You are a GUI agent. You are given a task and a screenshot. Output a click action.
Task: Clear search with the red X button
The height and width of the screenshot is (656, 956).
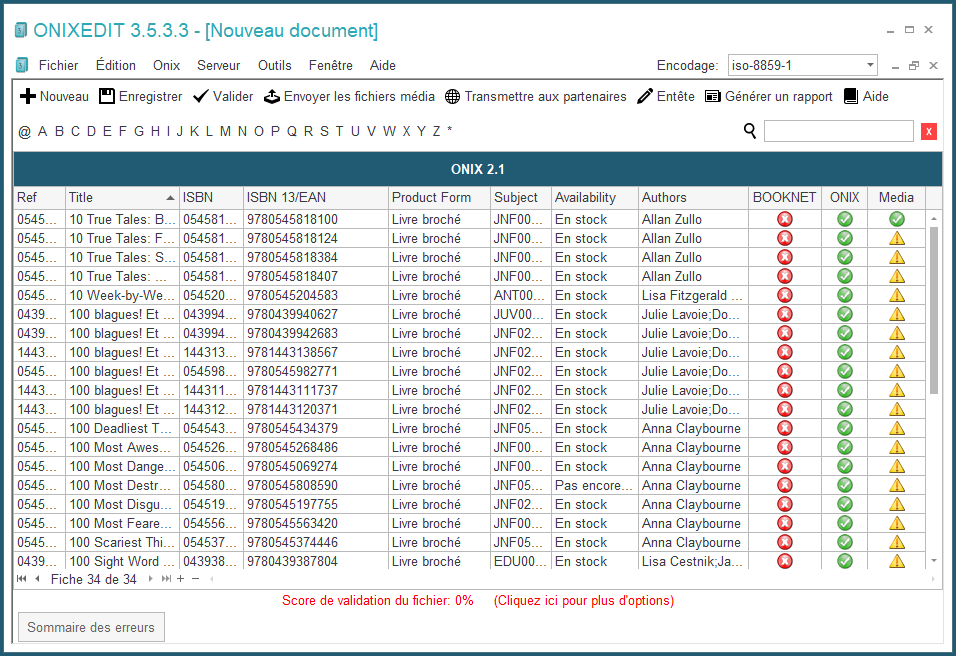pos(929,131)
